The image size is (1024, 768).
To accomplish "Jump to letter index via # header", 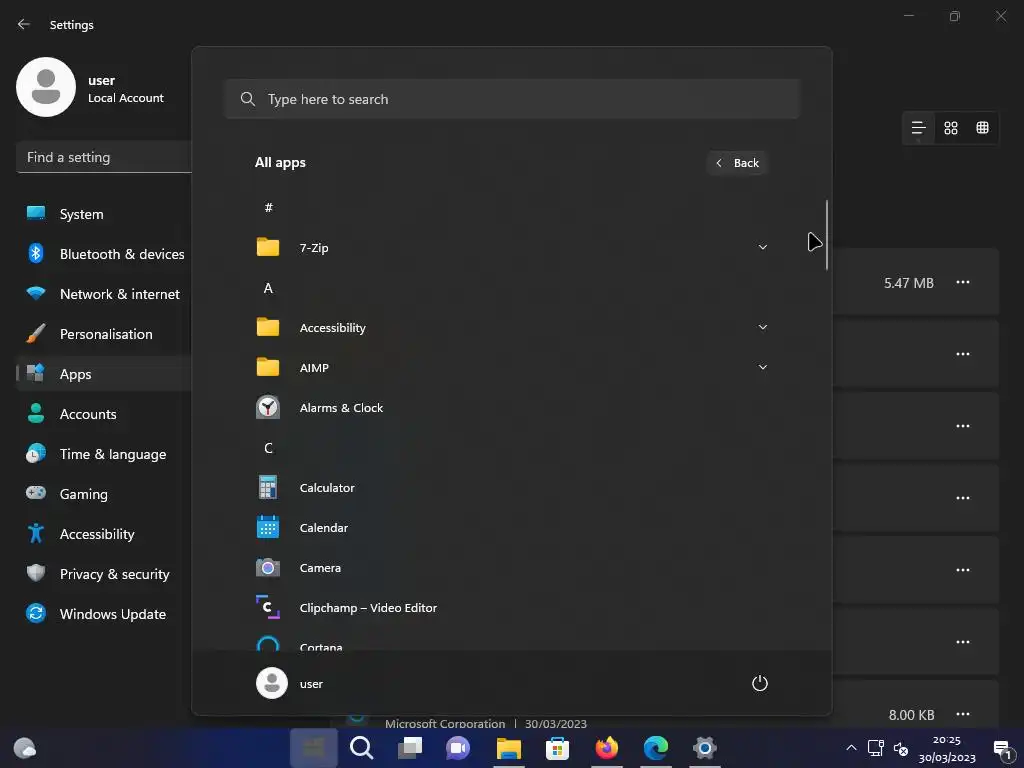I will [x=268, y=208].
